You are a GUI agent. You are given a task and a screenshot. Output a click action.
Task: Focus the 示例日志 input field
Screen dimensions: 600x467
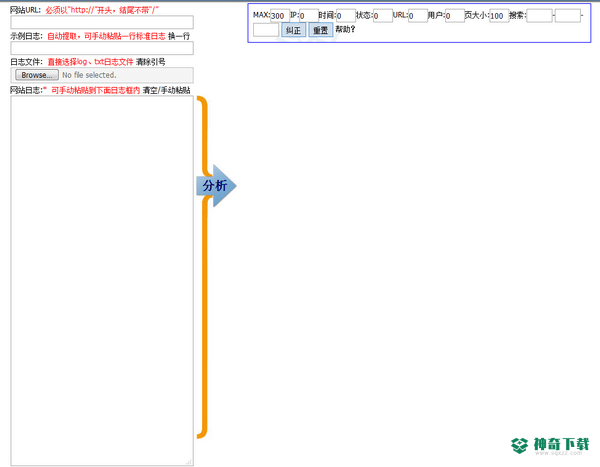(x=102, y=48)
